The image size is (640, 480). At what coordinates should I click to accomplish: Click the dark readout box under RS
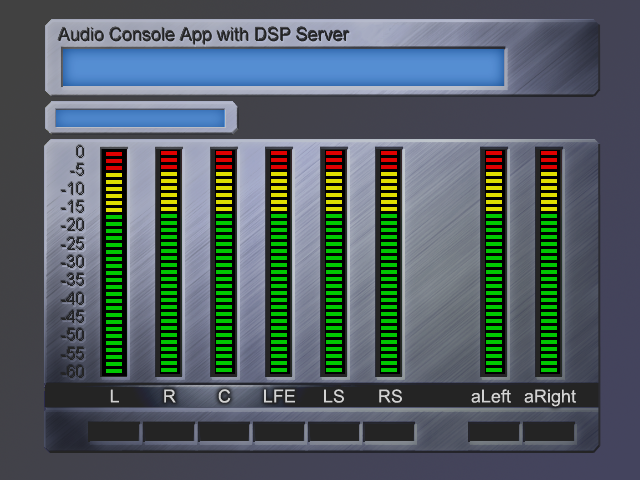[x=389, y=432]
